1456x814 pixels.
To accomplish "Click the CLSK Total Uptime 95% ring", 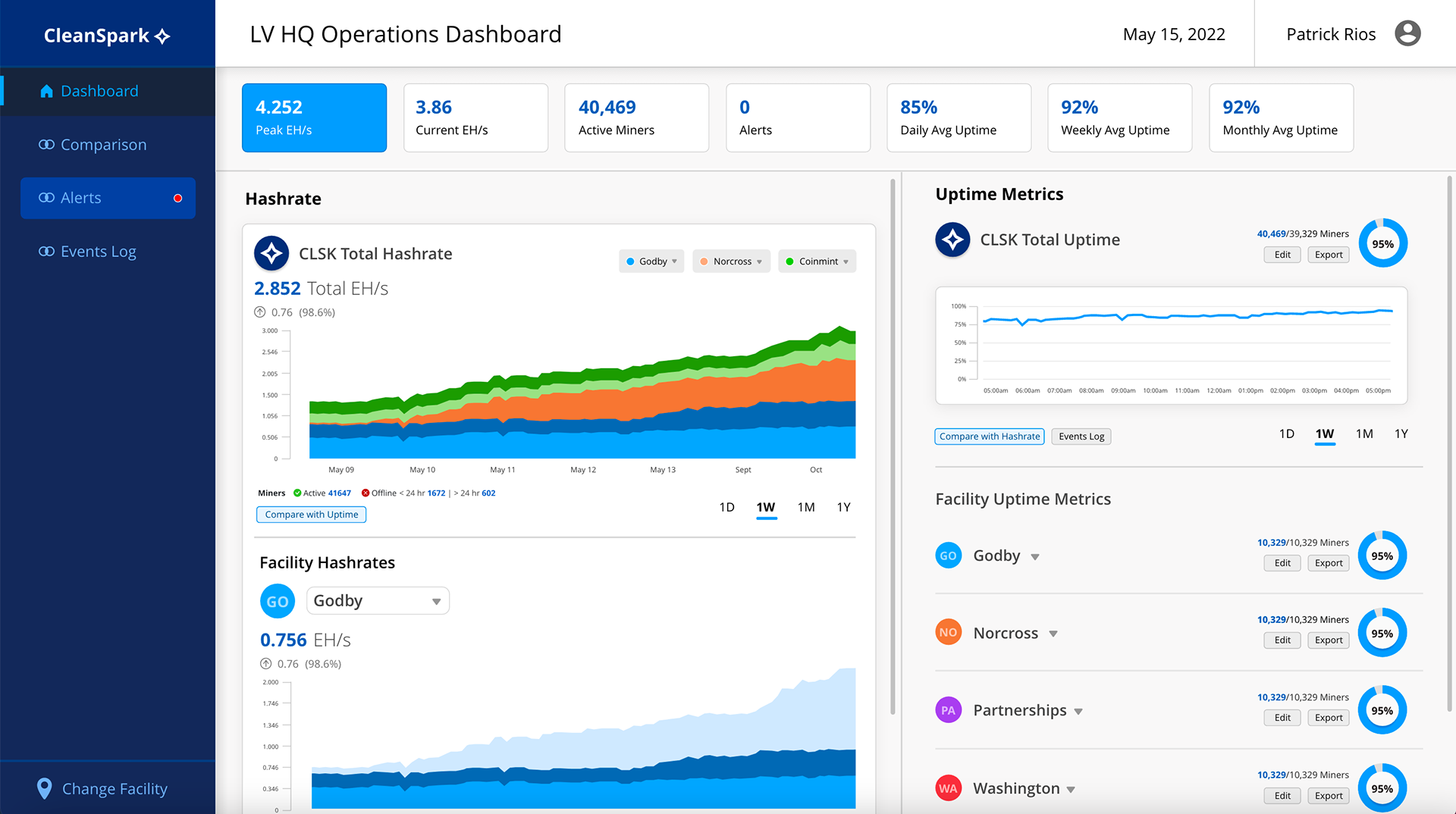I will pyautogui.click(x=1382, y=243).
